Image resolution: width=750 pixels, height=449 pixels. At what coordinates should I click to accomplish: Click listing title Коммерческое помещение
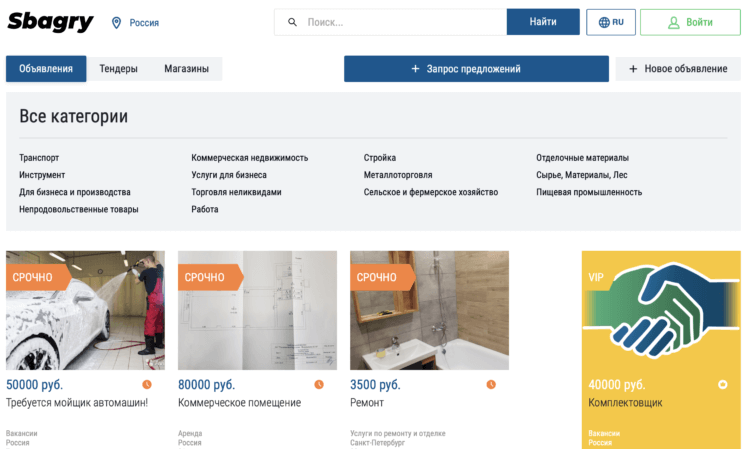[240, 403]
